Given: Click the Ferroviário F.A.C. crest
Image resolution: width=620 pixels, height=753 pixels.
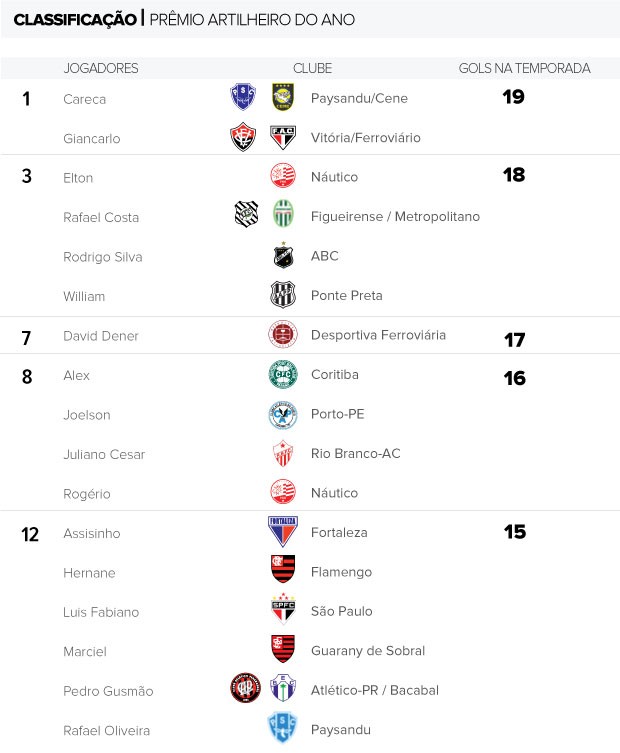Looking at the screenshot, I should [283, 138].
